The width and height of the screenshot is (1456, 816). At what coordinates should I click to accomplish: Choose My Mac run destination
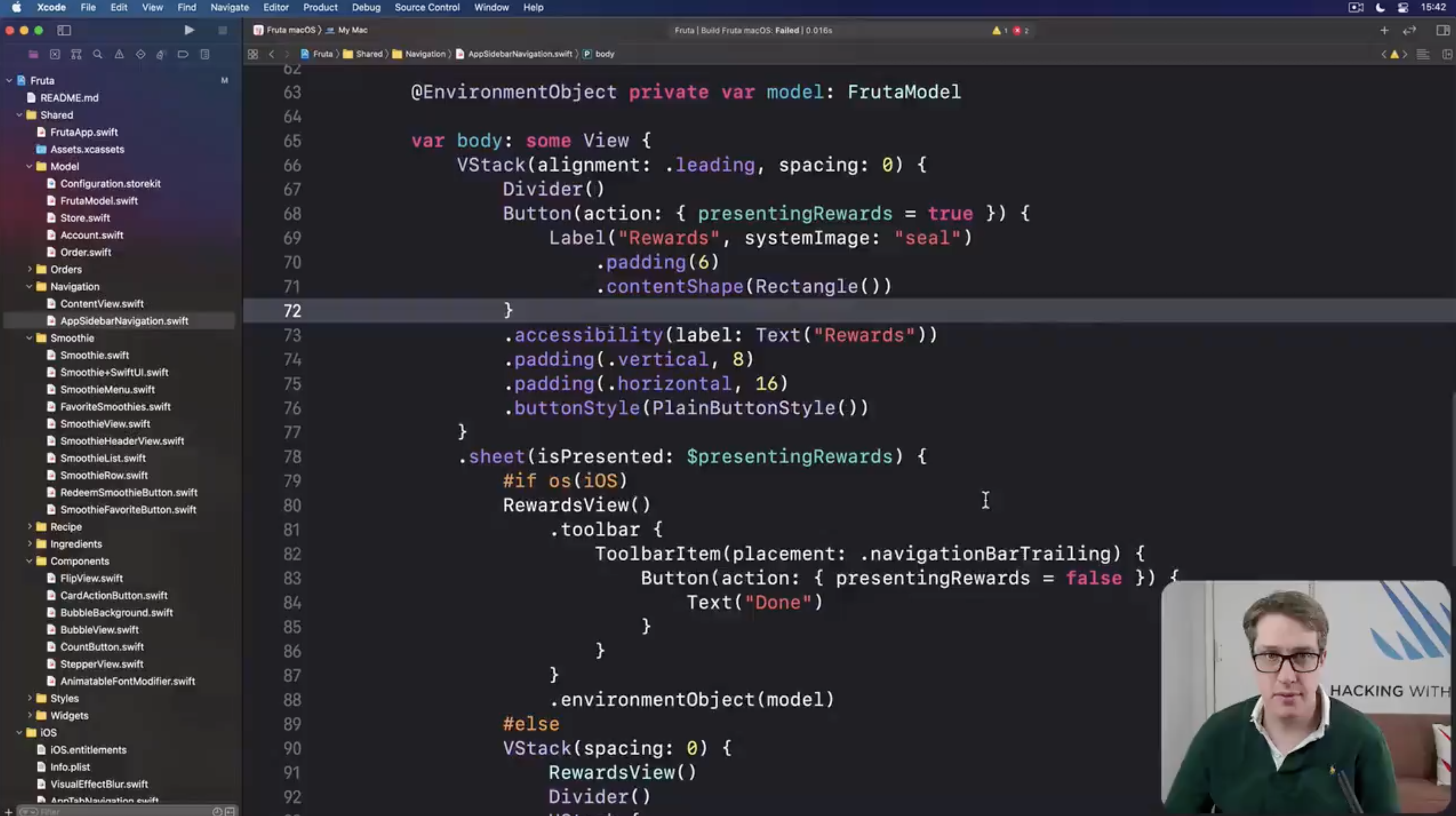[x=347, y=30]
